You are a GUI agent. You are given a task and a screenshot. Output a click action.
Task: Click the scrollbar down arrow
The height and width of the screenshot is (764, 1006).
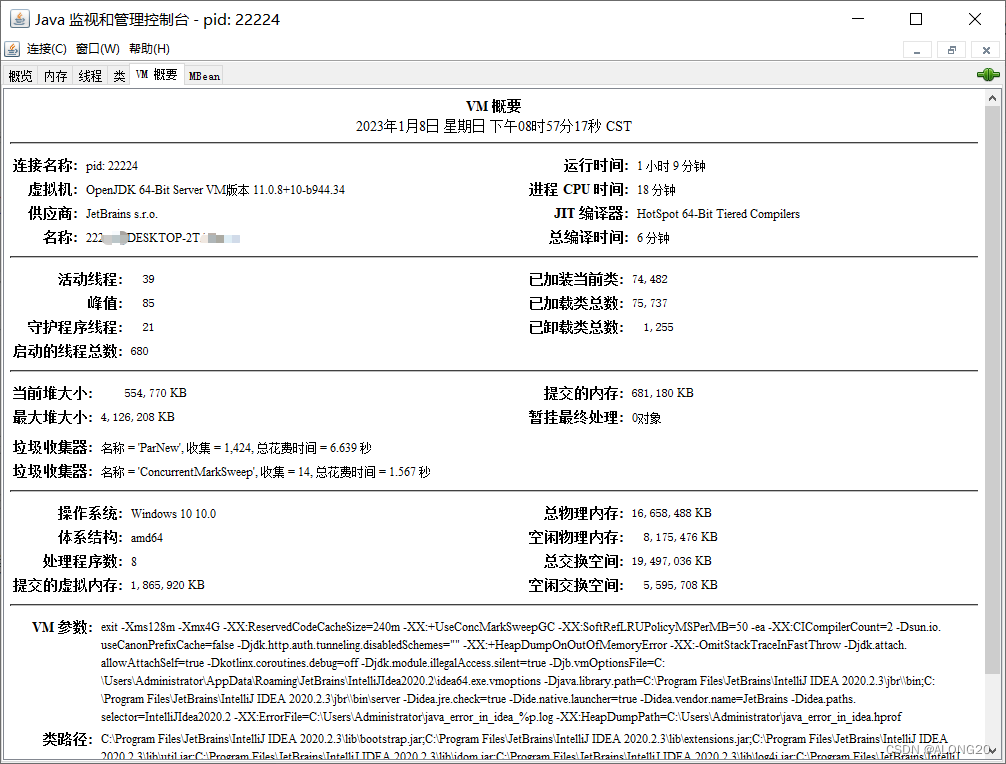click(x=993, y=751)
